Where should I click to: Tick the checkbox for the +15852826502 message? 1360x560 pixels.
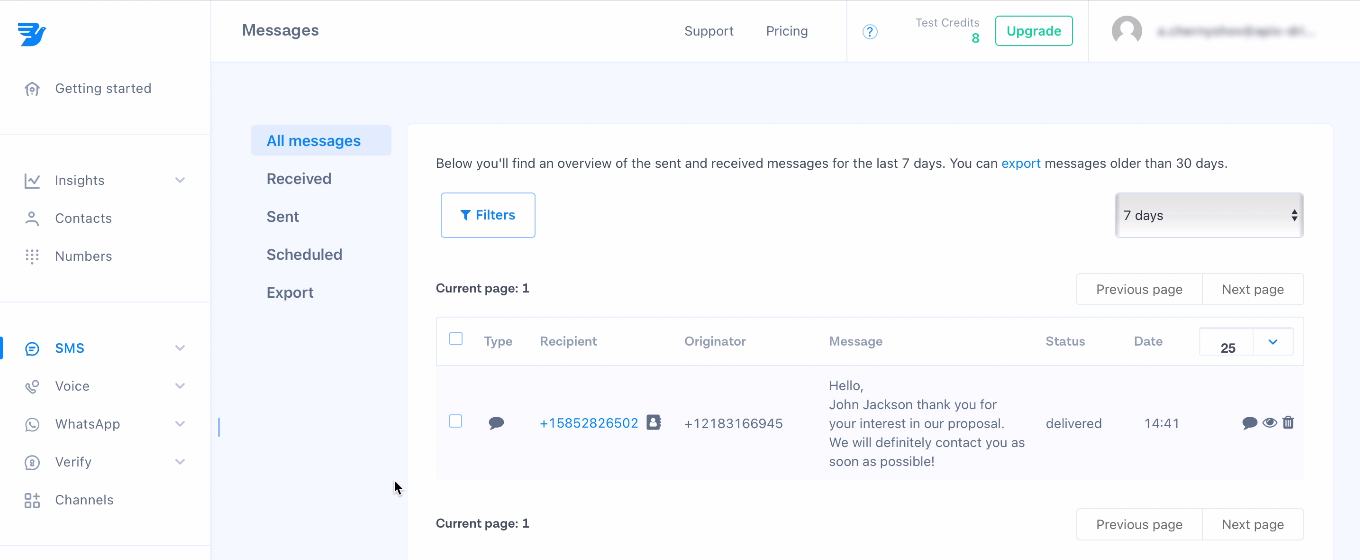(456, 421)
